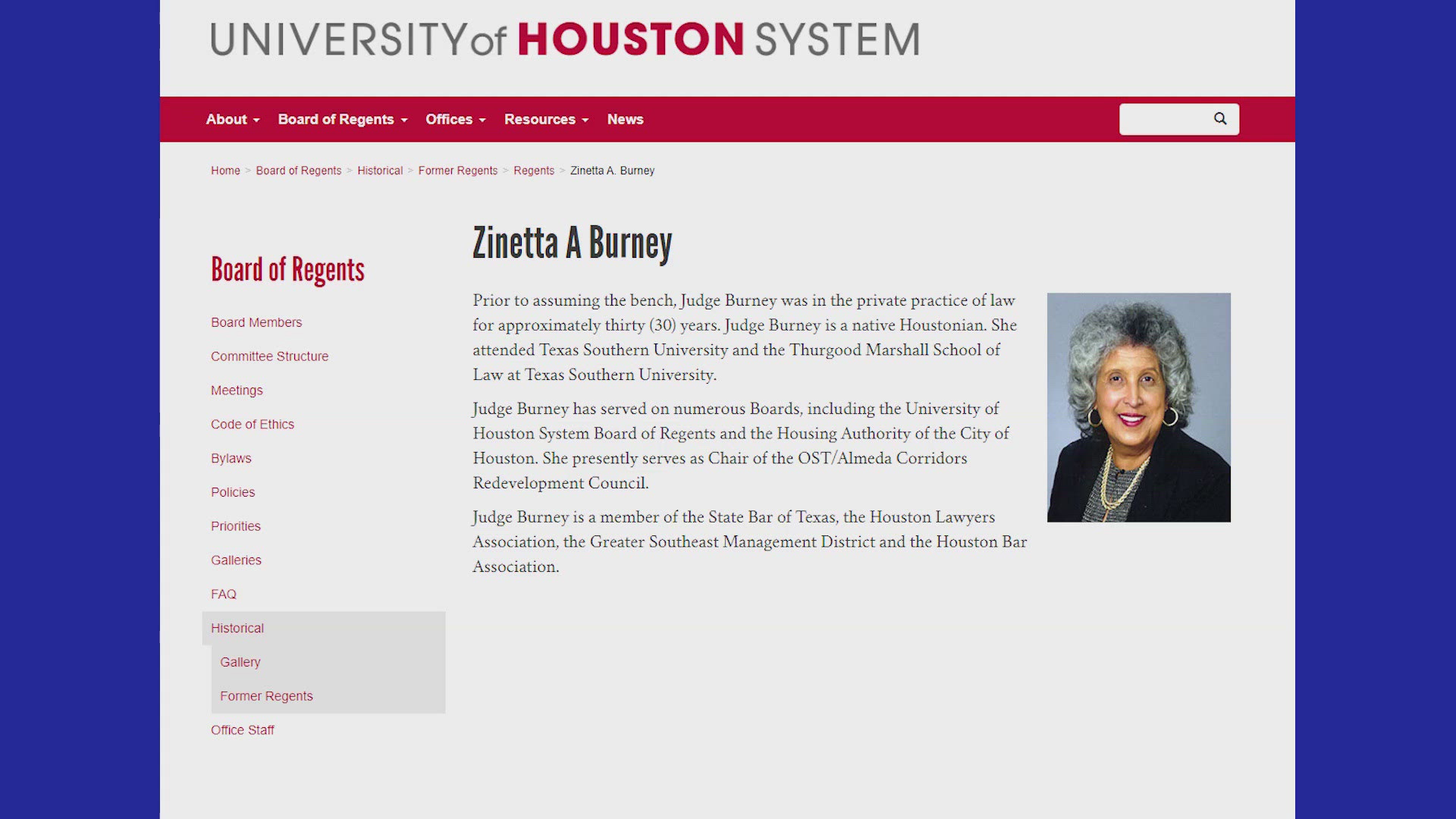The image size is (1456, 819).
Task: Select Historical in the sidebar
Action: [x=237, y=628]
